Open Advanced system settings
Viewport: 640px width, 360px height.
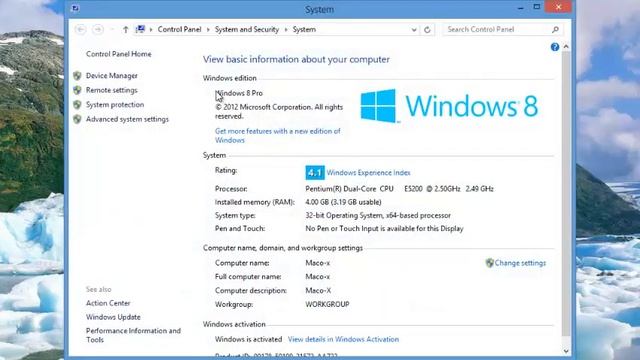(x=127, y=119)
